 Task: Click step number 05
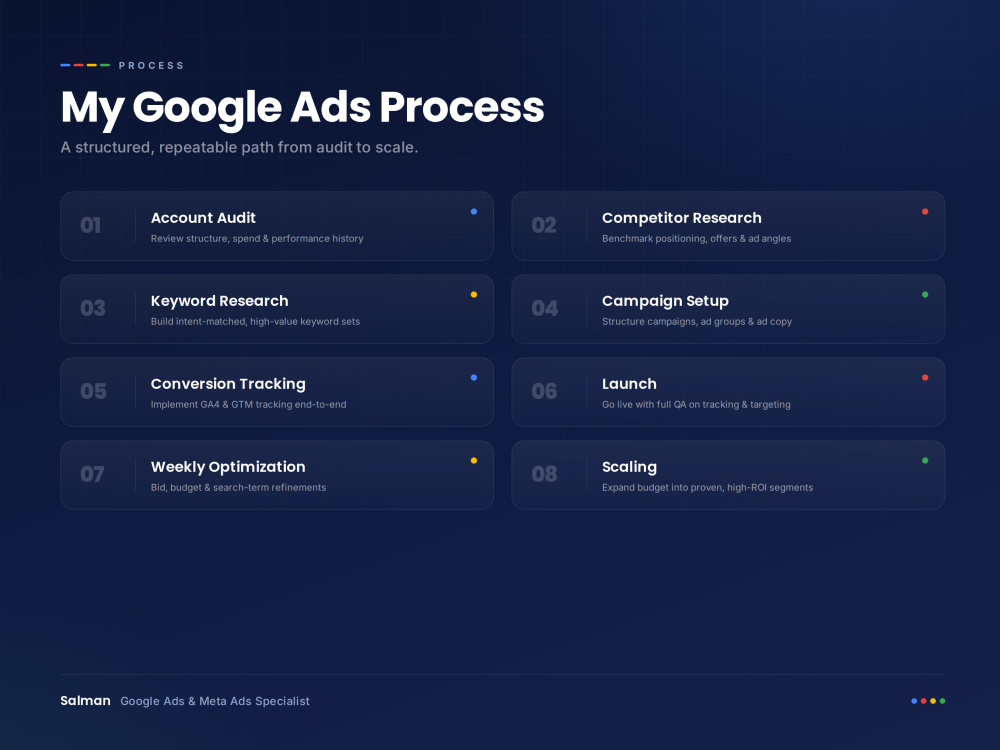(93, 391)
